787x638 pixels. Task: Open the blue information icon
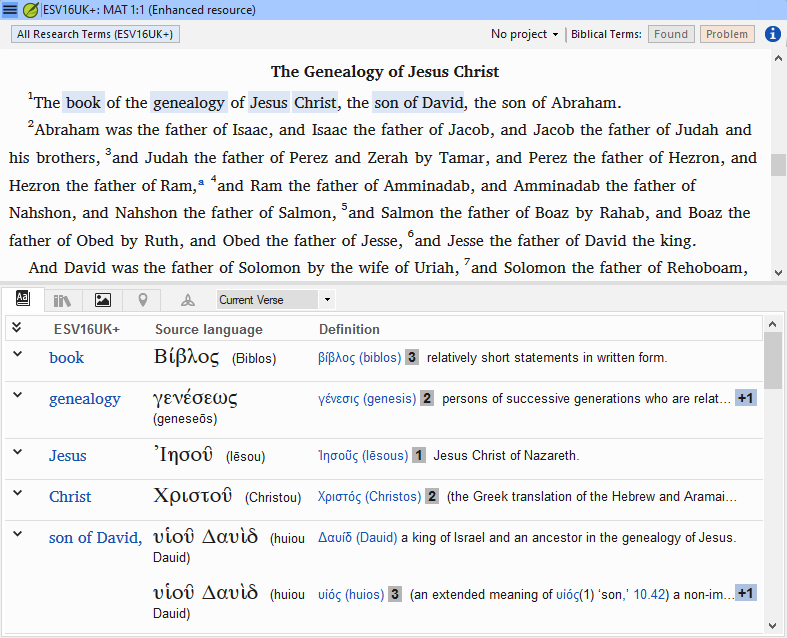(x=772, y=34)
